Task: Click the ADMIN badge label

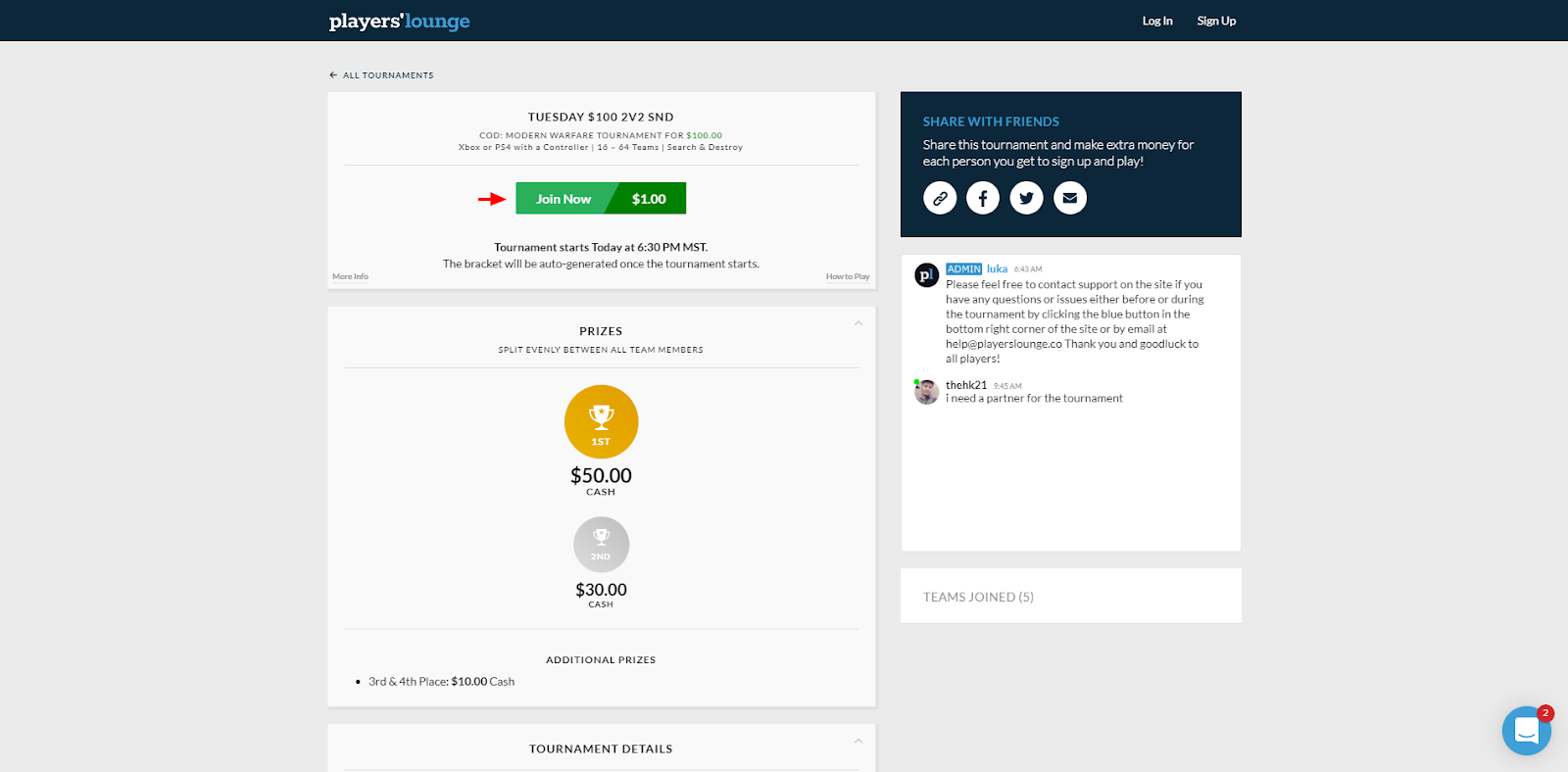Action: coord(963,268)
